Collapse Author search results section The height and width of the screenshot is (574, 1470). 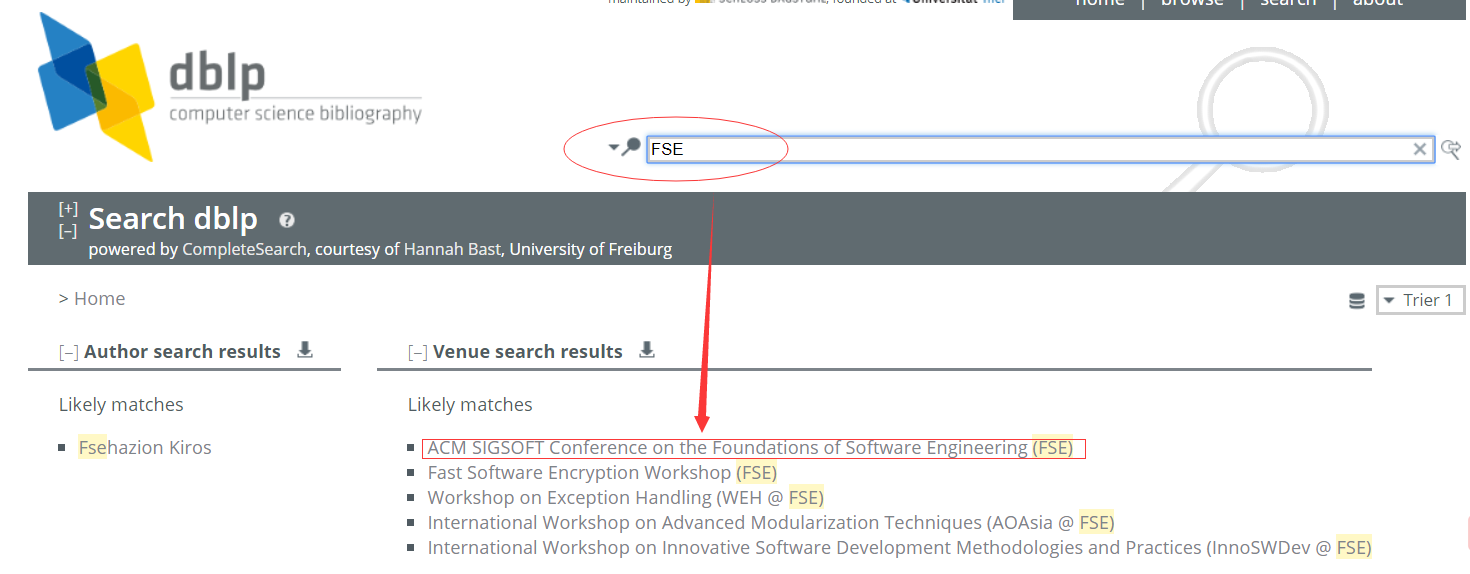pyautogui.click(x=69, y=352)
